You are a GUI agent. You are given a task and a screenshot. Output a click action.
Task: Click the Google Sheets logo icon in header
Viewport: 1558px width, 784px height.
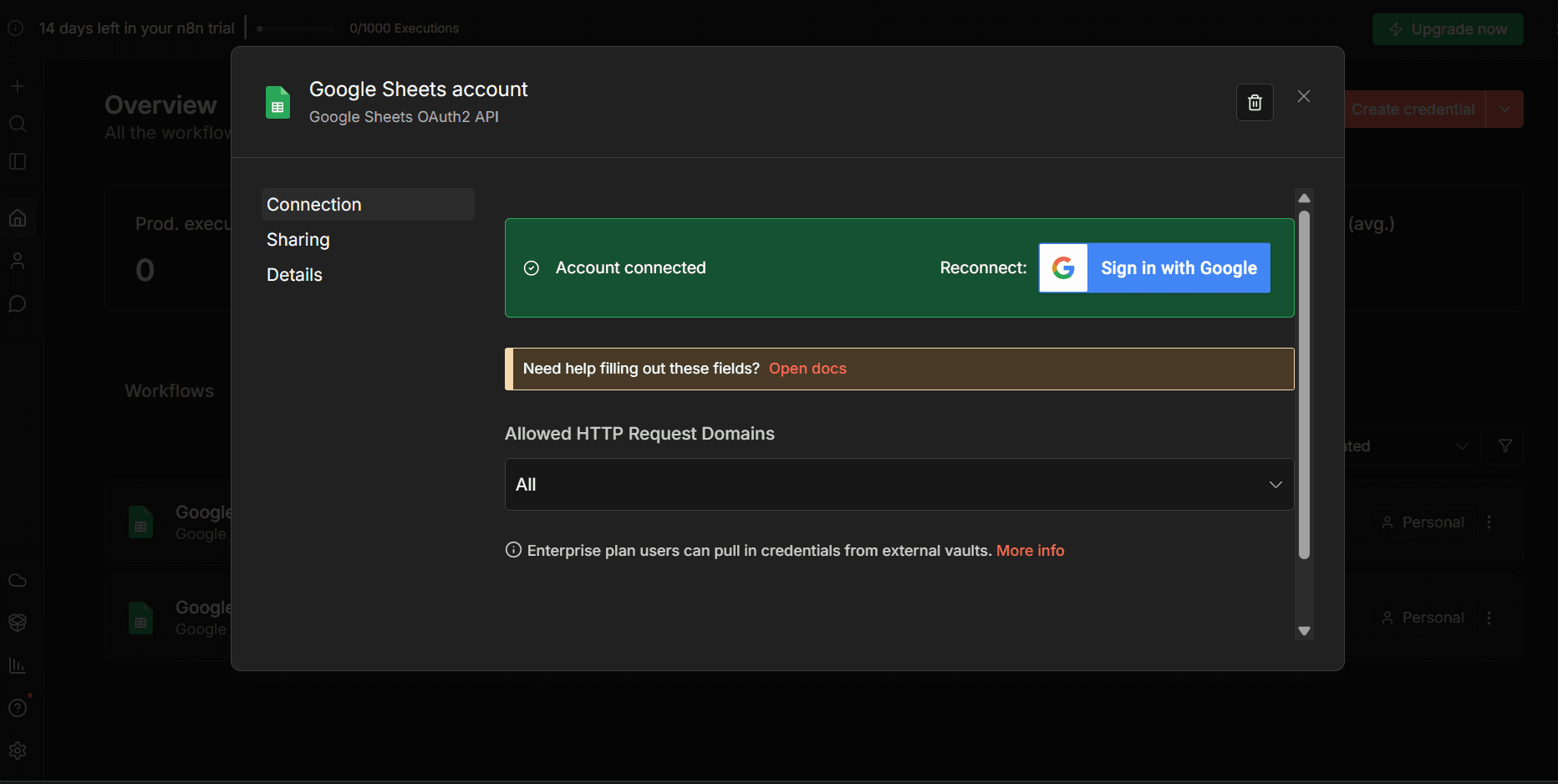(x=277, y=103)
